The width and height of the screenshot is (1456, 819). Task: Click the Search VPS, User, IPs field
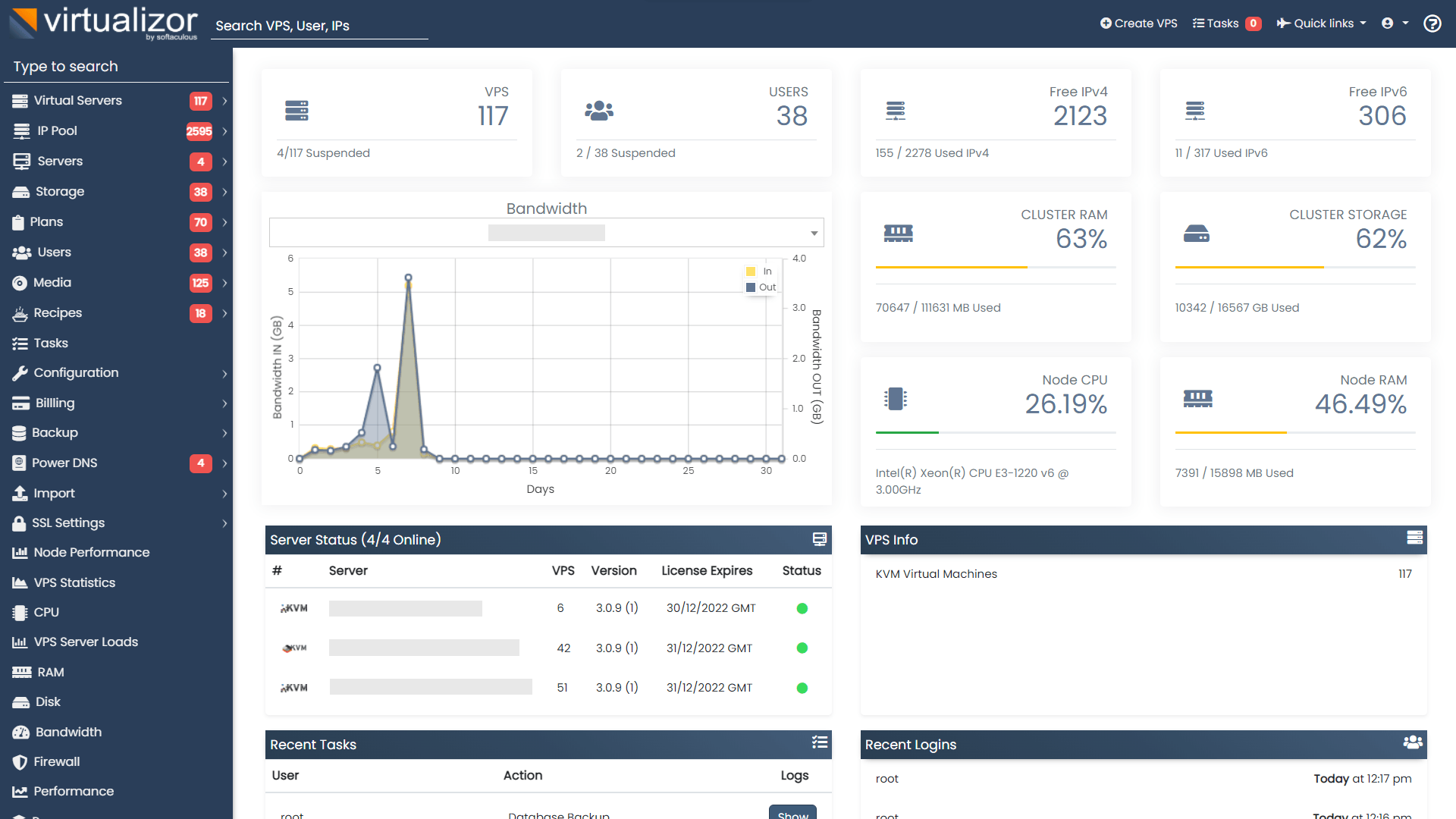tap(318, 26)
